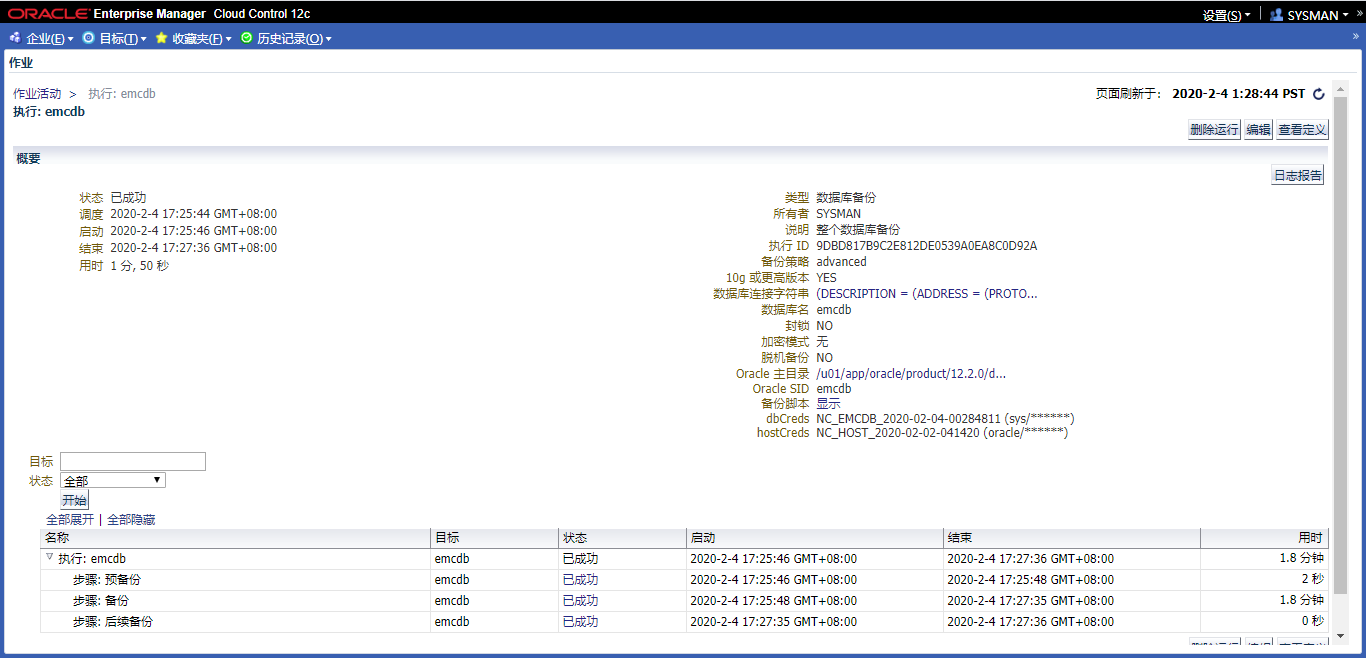This screenshot has height=658, width=1366.
Task: Expand the header overflow chevron
Action: tap(1358, 12)
